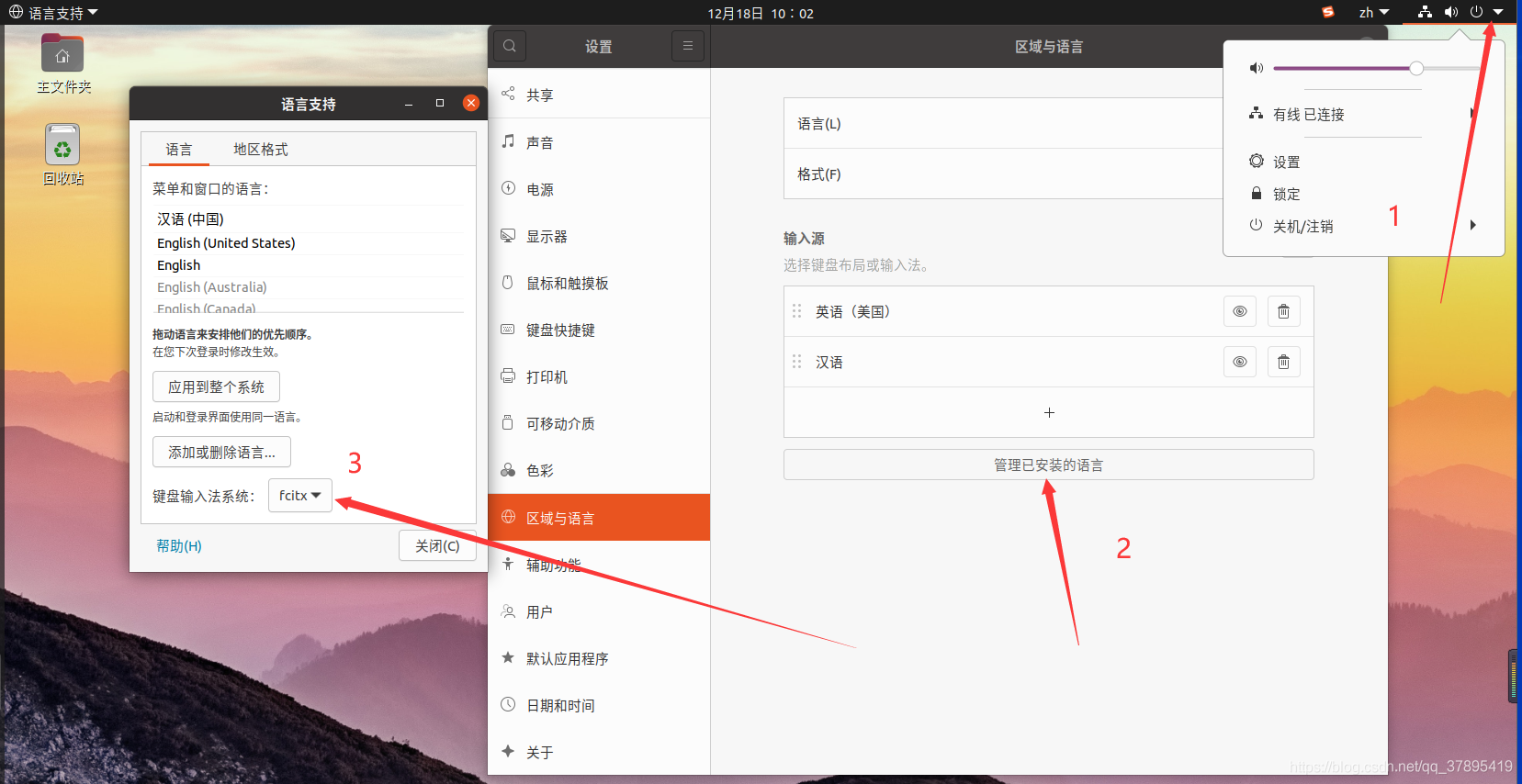Open the 声音 sound settings

click(x=599, y=142)
